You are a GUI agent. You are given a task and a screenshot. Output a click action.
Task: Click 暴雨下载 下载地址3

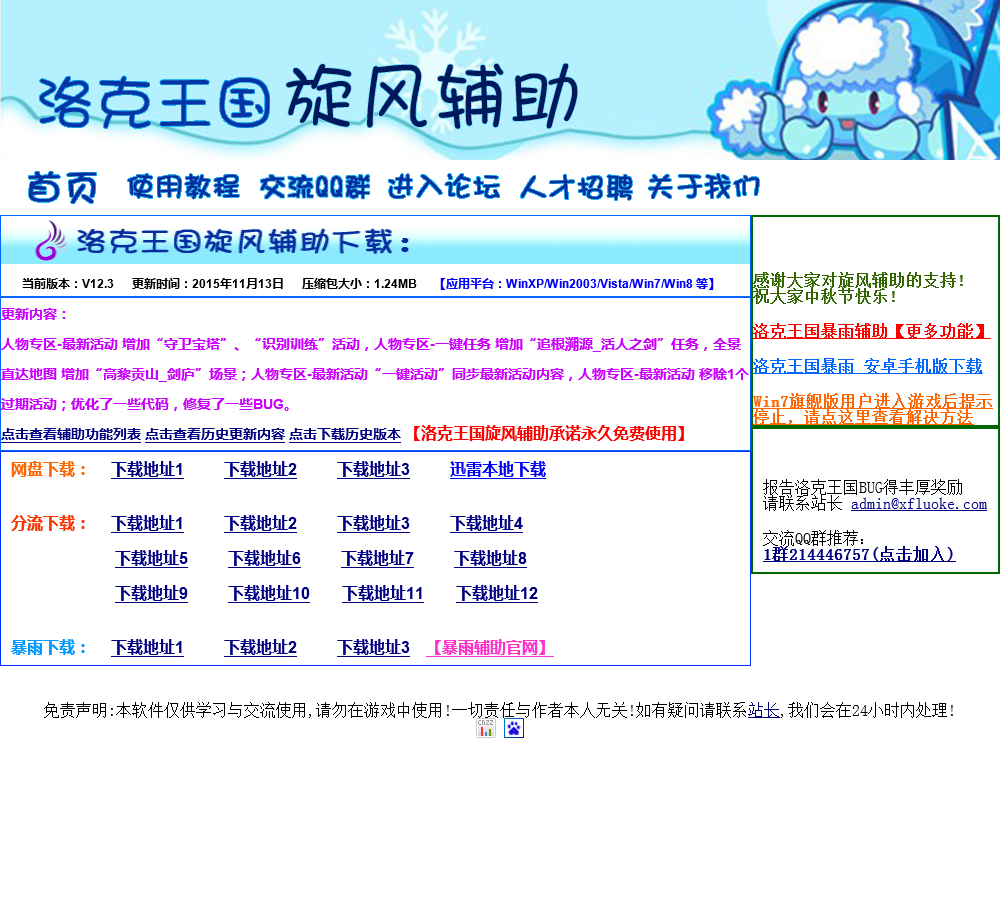[x=373, y=647]
